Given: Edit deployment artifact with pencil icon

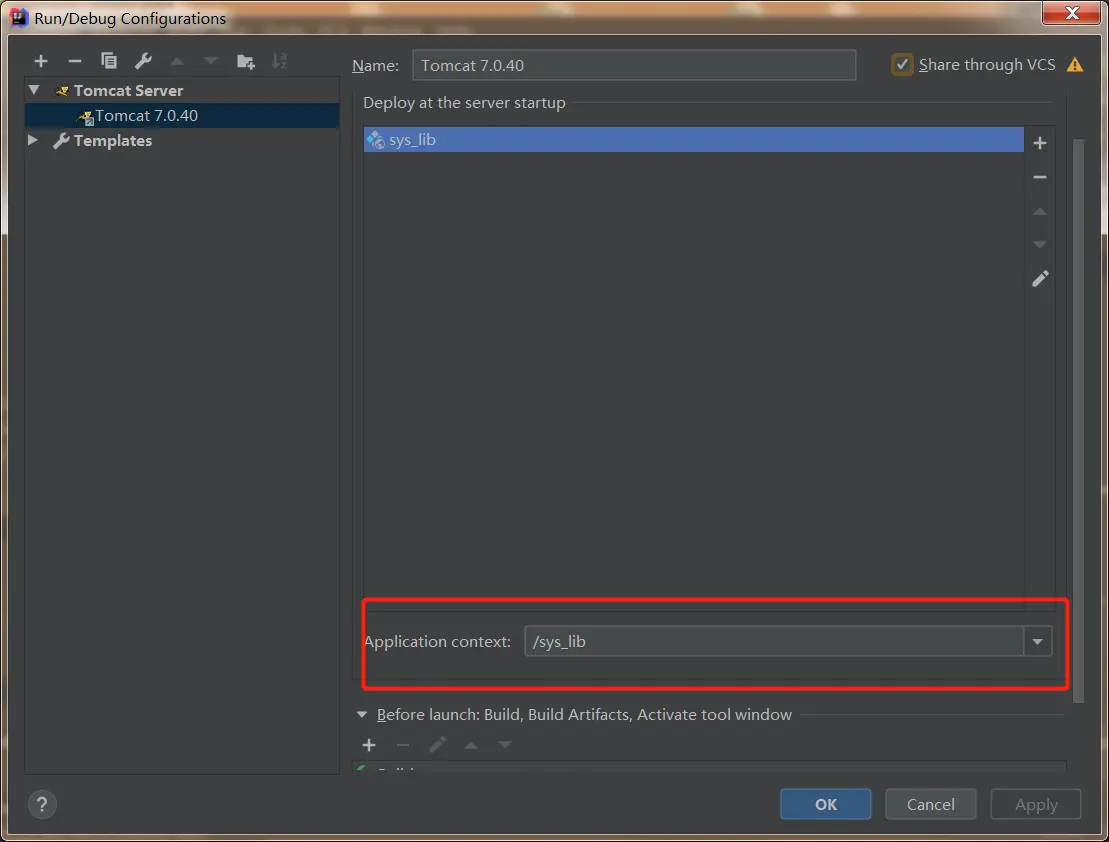Looking at the screenshot, I should (1040, 279).
